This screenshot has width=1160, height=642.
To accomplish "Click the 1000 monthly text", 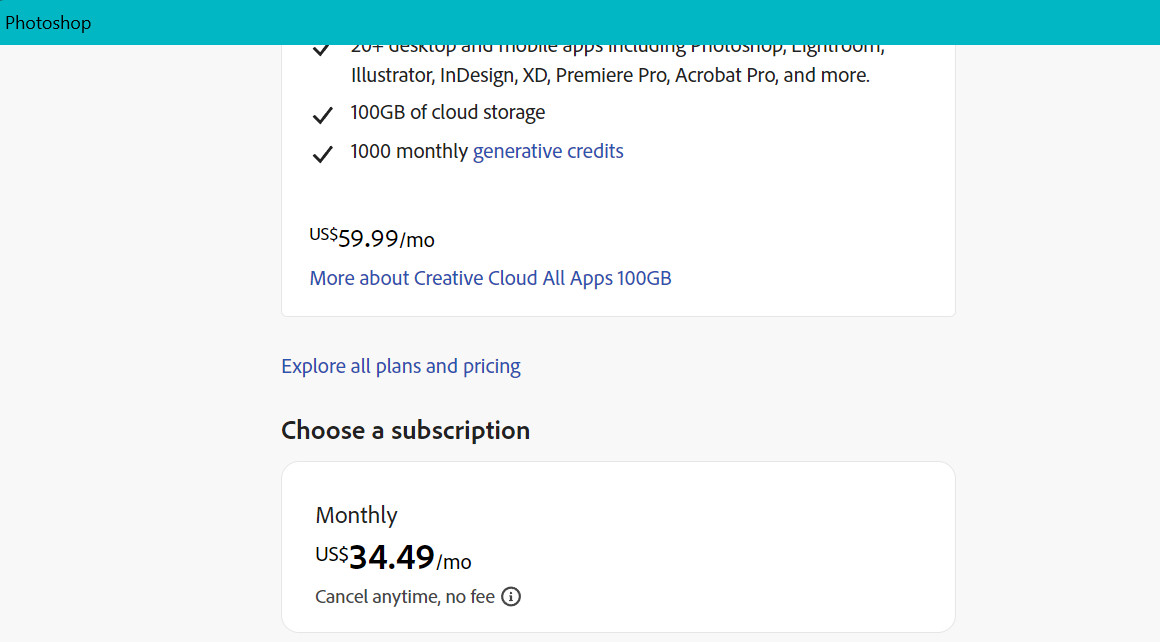I will point(409,151).
